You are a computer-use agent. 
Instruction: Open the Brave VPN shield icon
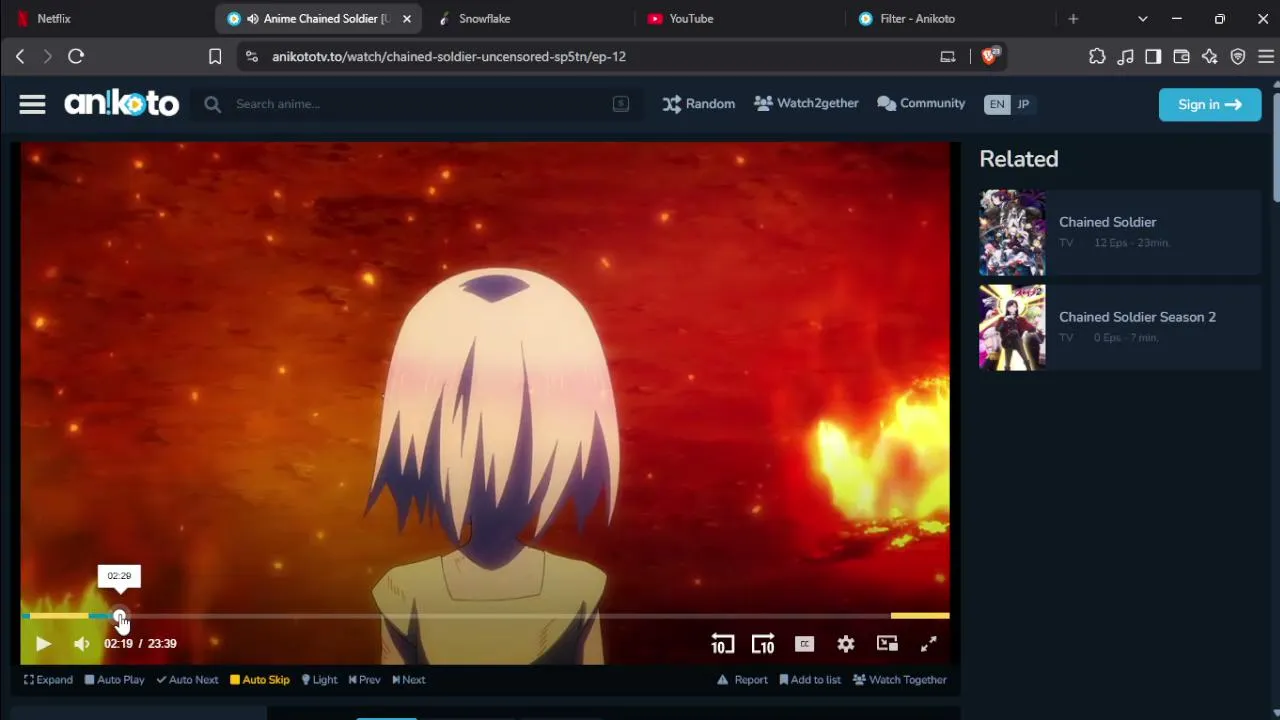point(1237,57)
